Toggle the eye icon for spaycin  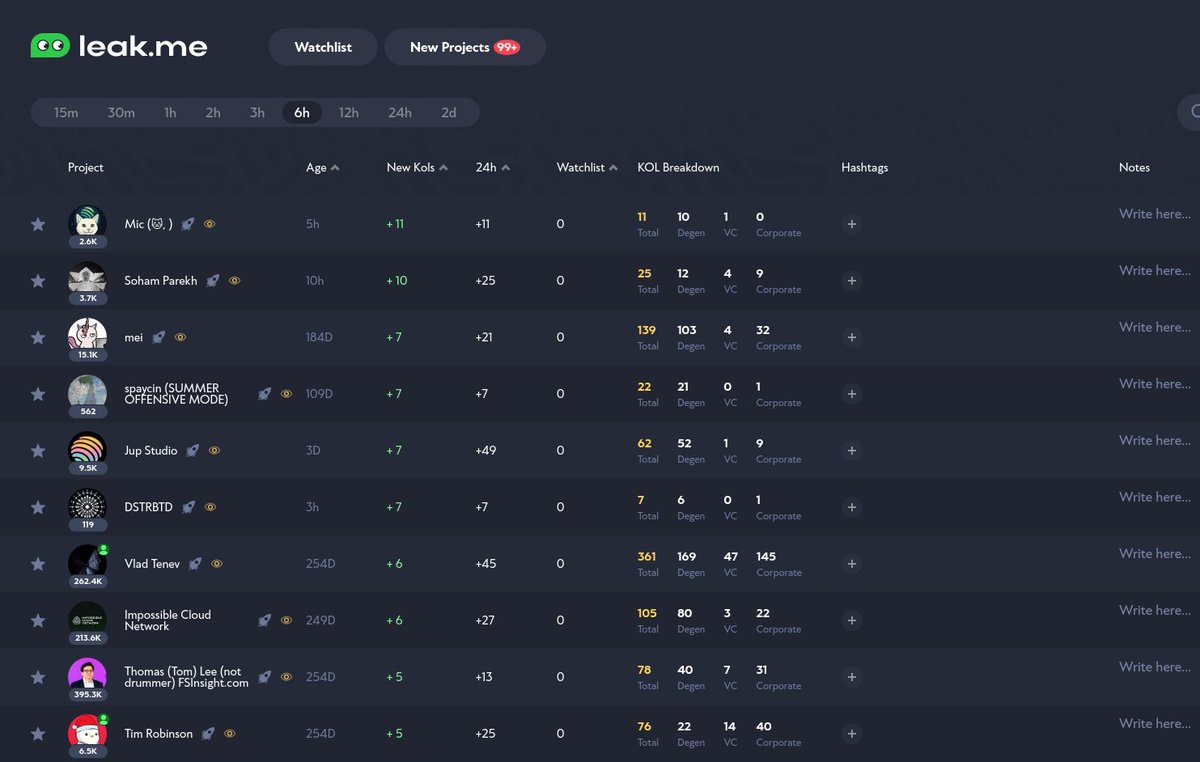click(286, 394)
